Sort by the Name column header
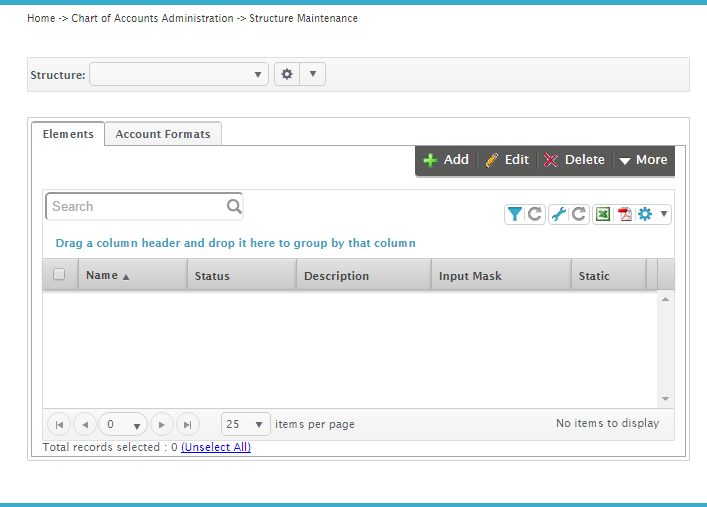Image resolution: width=707 pixels, height=507 pixels. pyautogui.click(x=133, y=275)
